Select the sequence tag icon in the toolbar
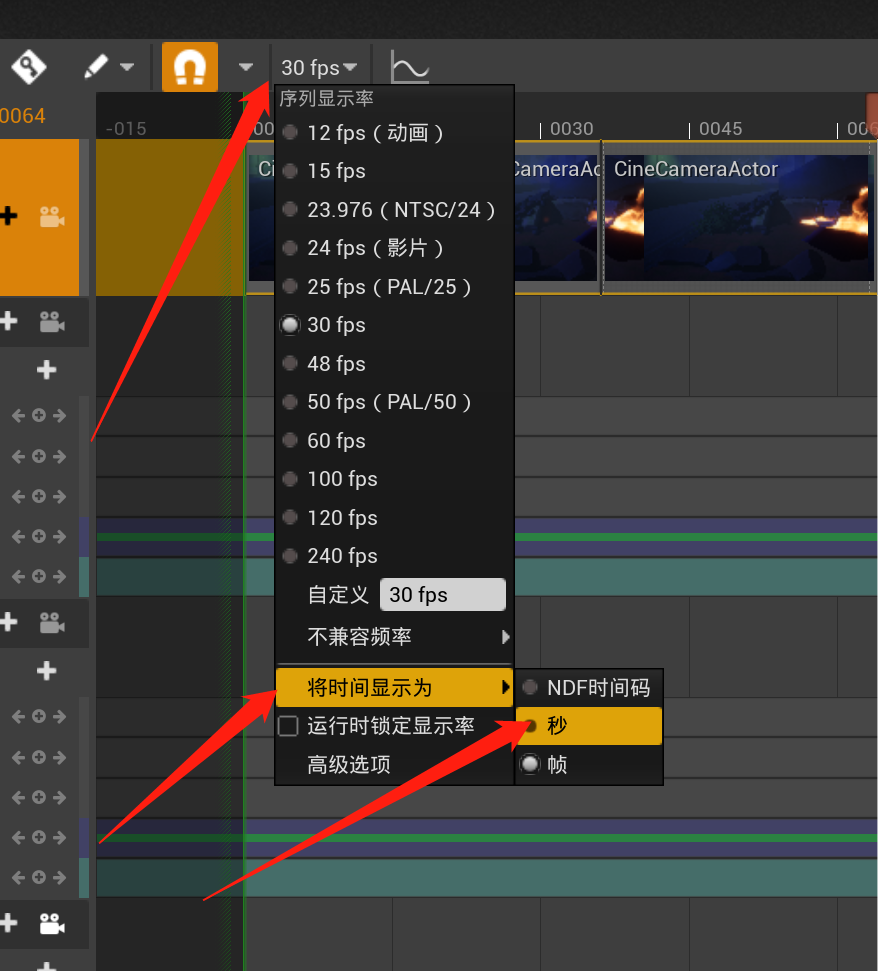This screenshot has height=971, width=878. pyautogui.click(x=27, y=66)
